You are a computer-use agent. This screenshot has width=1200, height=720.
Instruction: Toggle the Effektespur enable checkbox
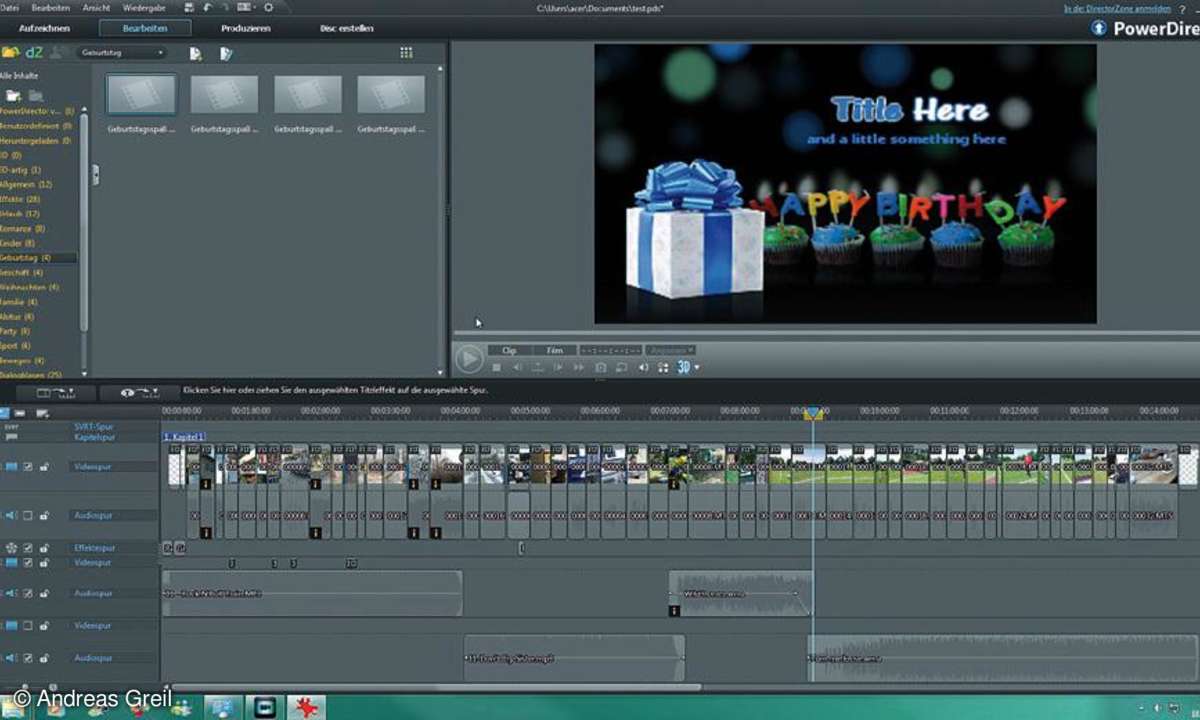28,548
